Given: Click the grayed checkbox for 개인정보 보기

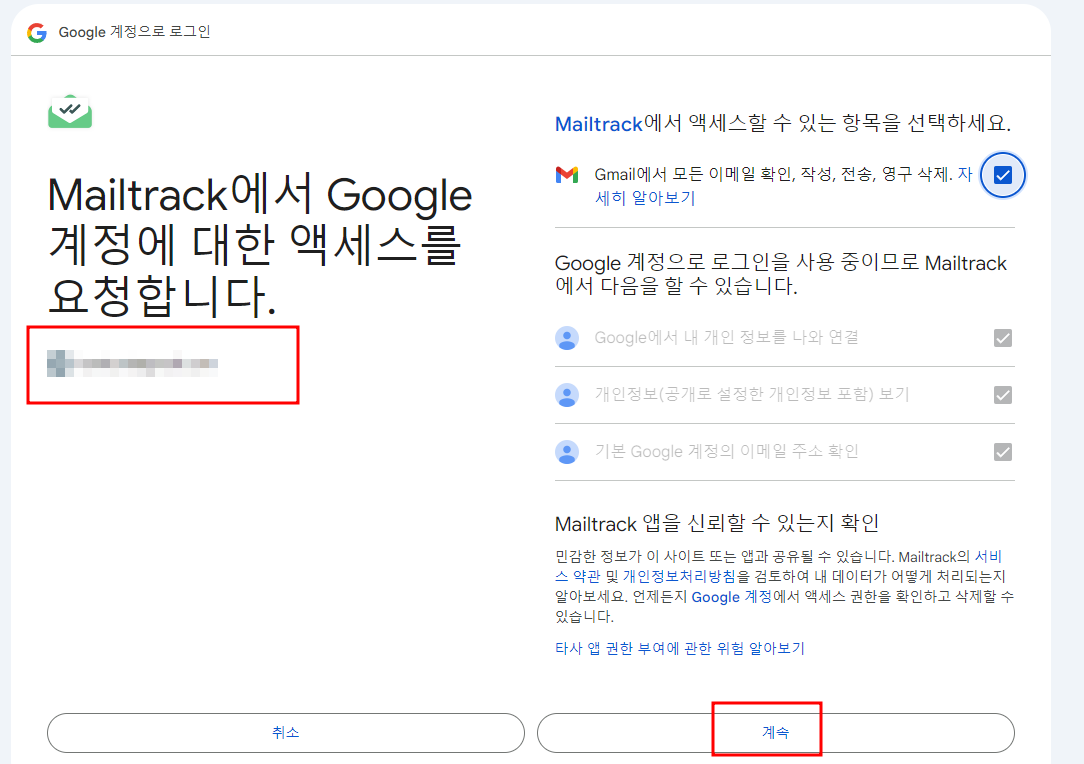Looking at the screenshot, I should 1002,395.
